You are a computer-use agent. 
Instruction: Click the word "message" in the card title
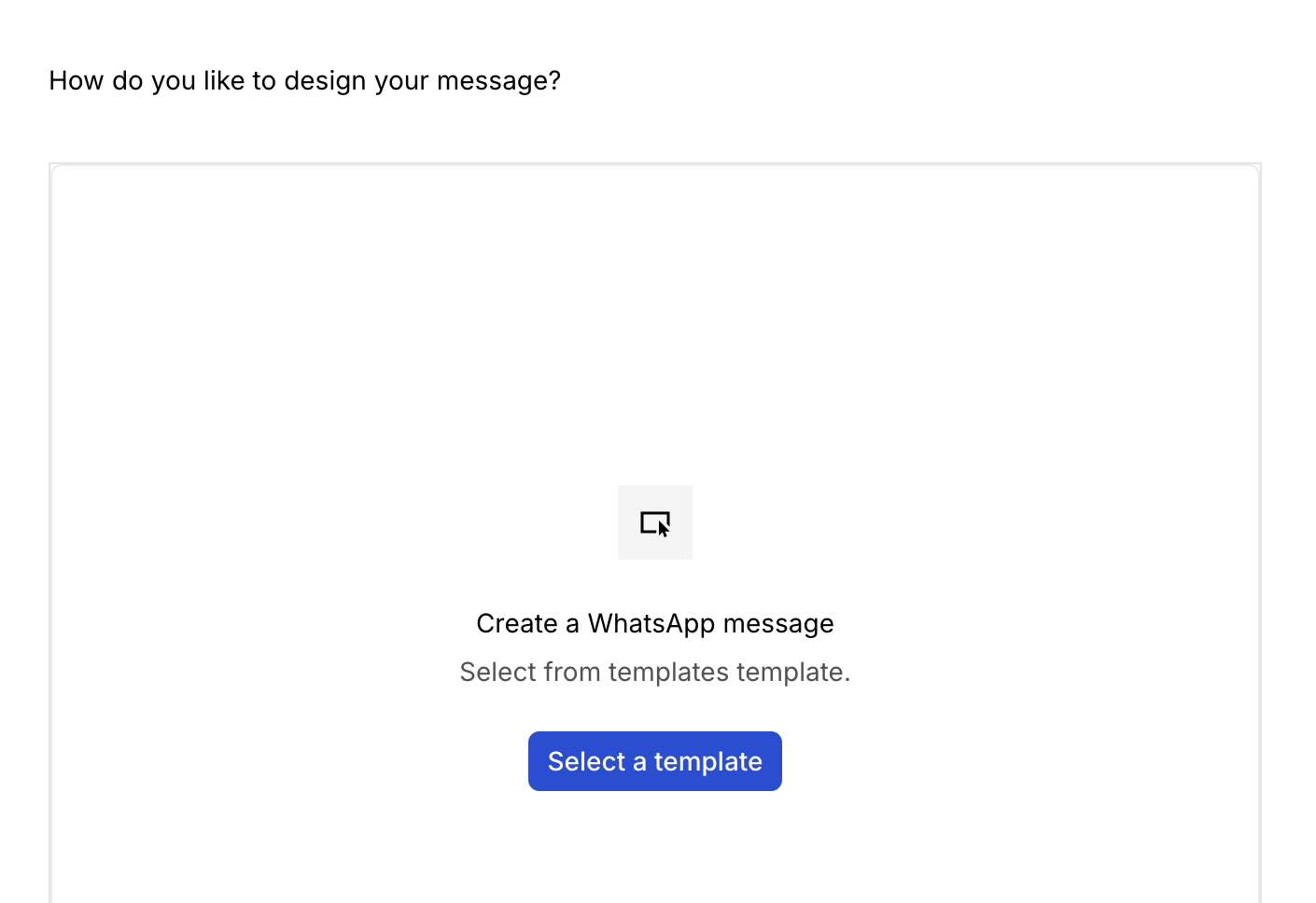click(778, 623)
